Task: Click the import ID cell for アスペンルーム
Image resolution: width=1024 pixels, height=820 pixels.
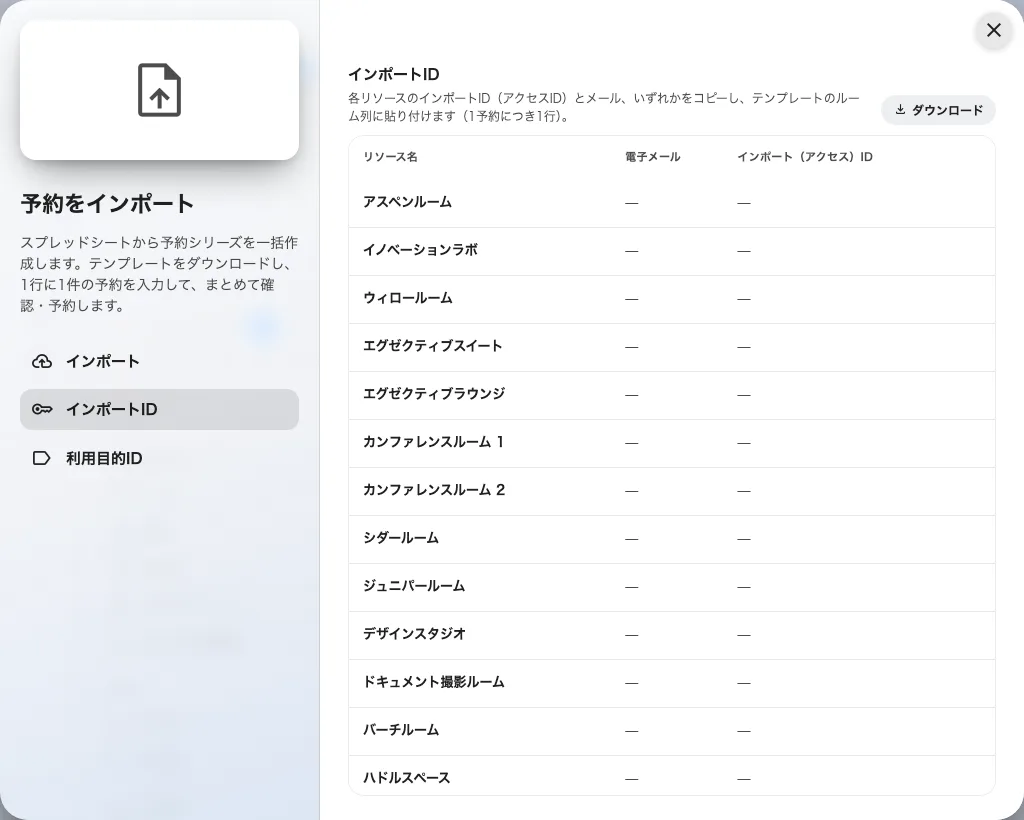Action: click(743, 203)
